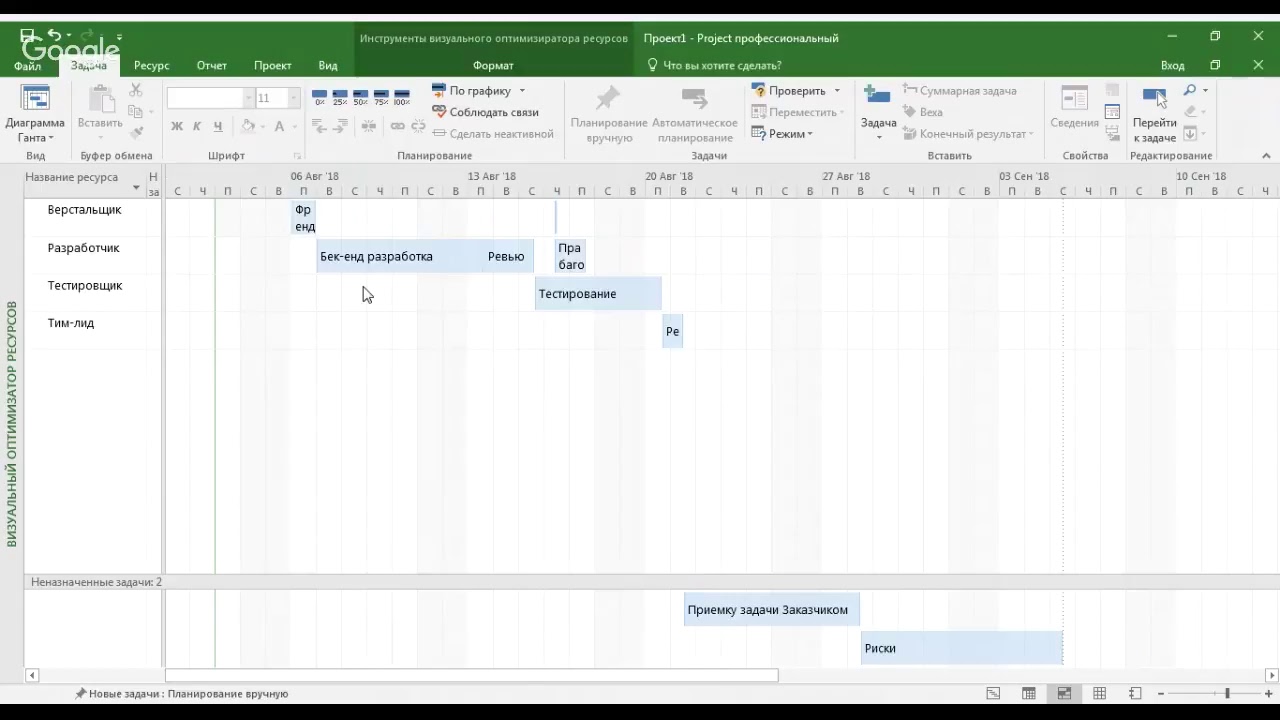1280x720 pixels.
Task: Click the Undo arrow in quick access toolbar
Action: pos(54,35)
